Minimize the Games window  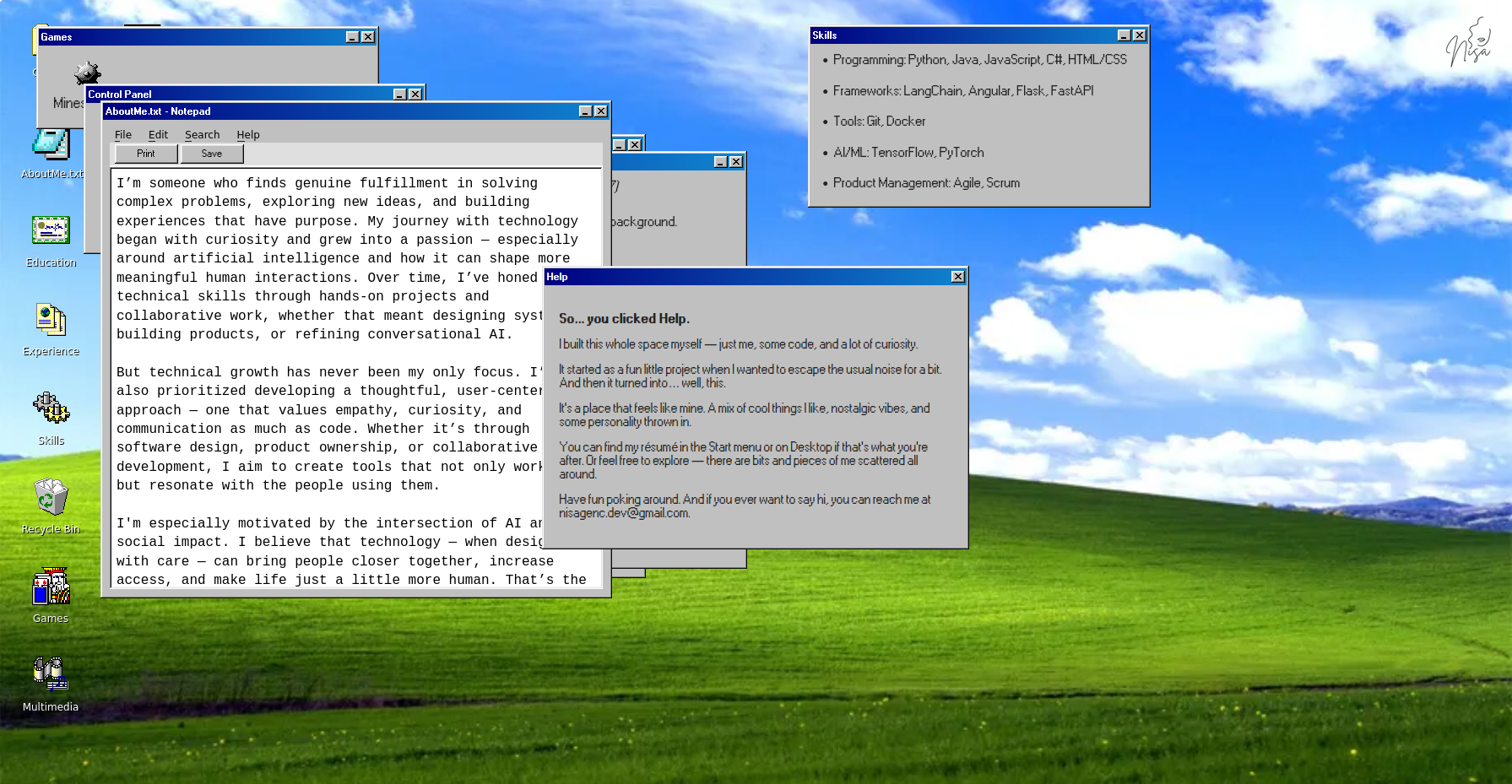352,37
